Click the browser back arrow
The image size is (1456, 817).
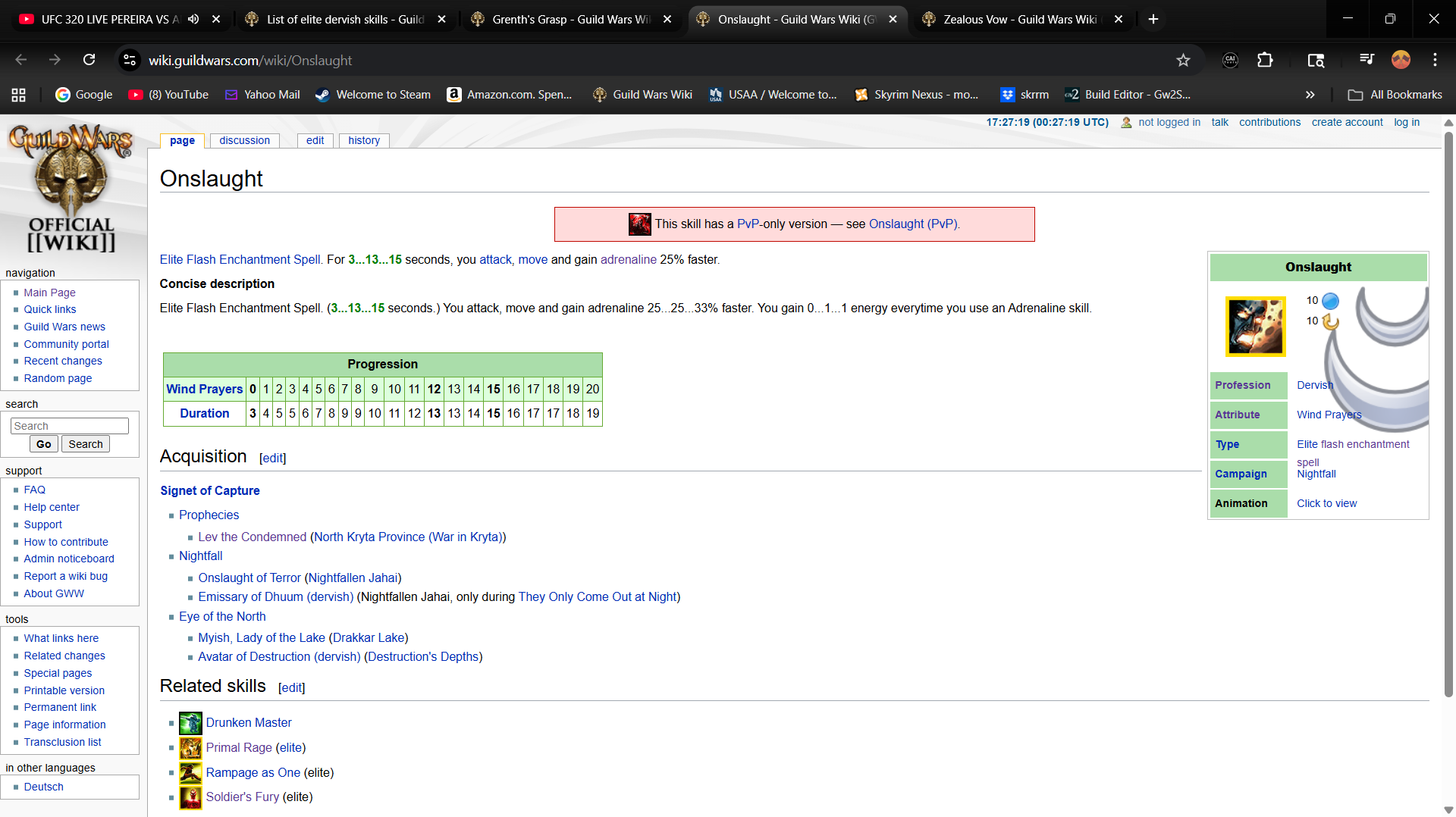point(20,60)
